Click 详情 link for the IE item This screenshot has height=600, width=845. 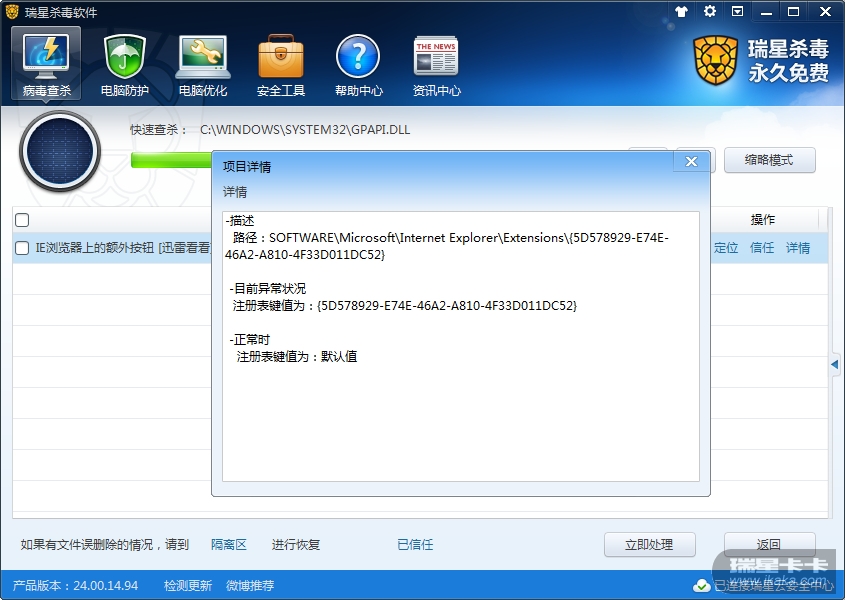[798, 248]
